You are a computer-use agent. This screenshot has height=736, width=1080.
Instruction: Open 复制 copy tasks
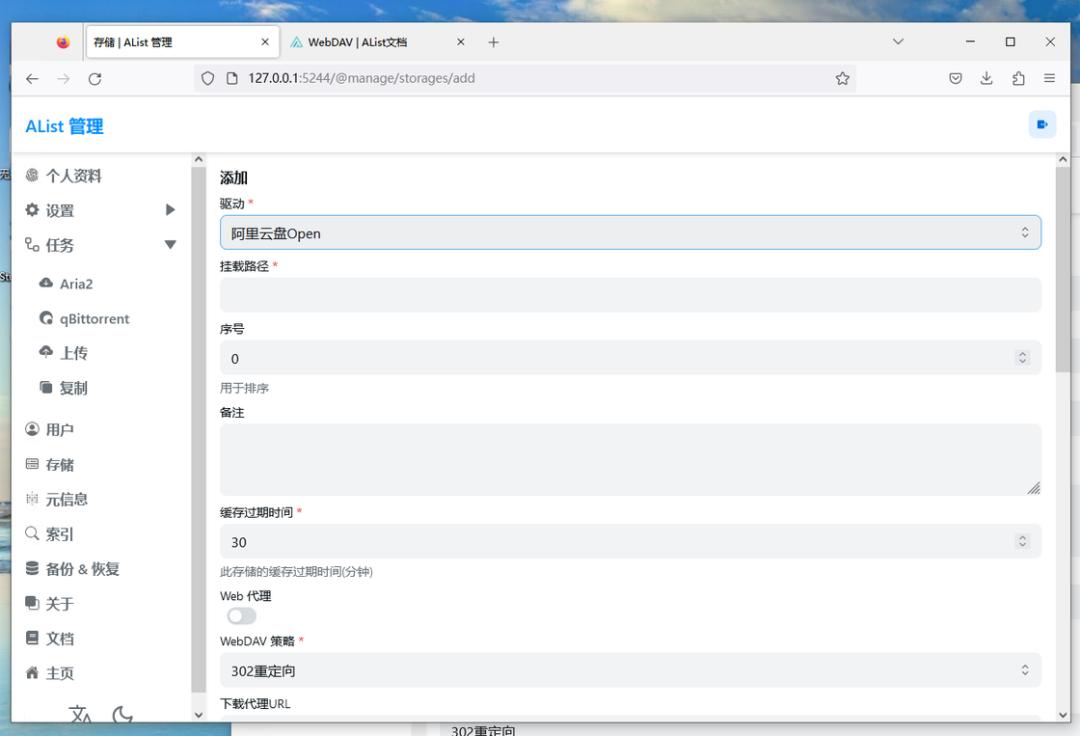(x=63, y=388)
